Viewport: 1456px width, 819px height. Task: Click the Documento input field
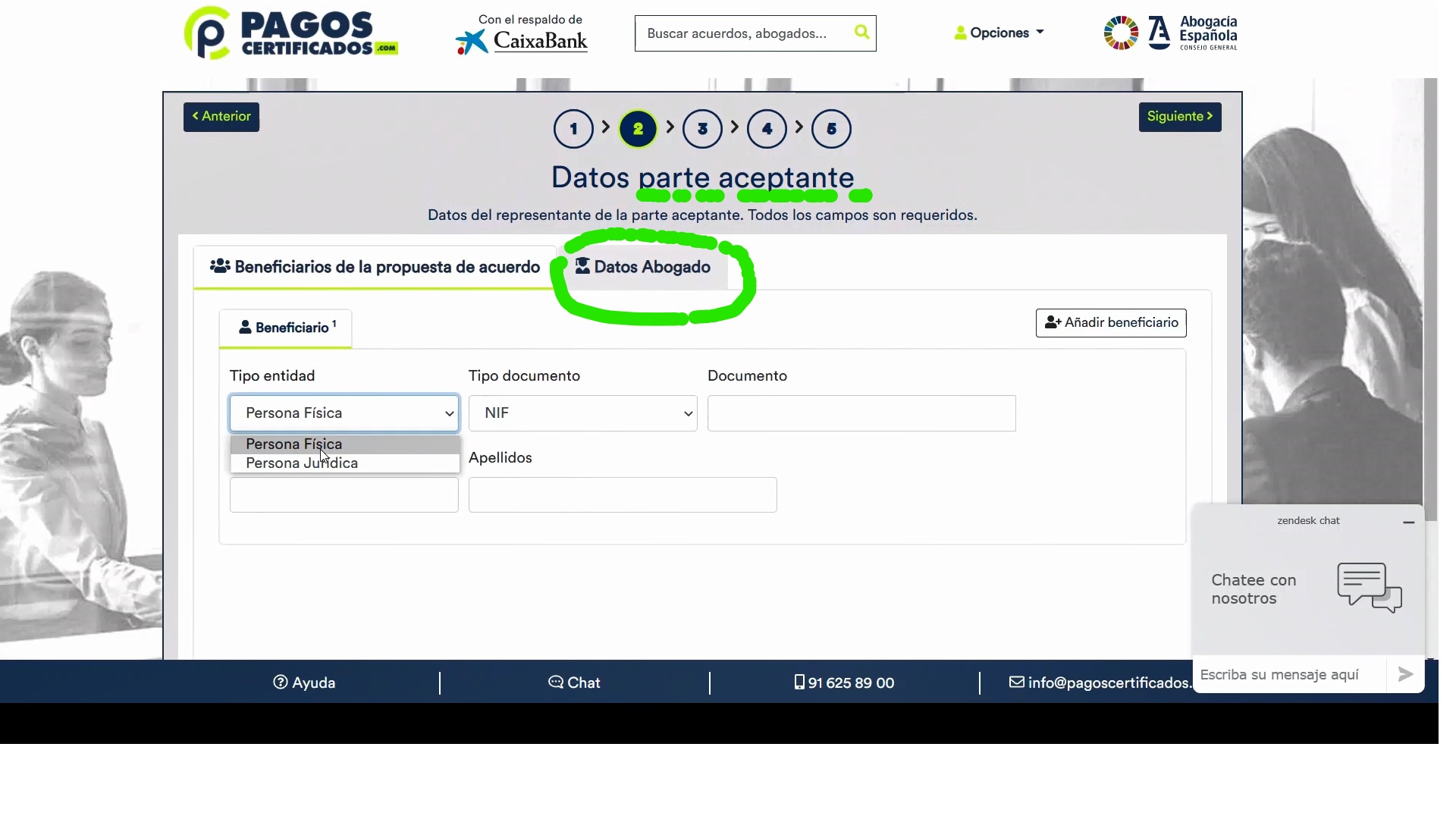pyautogui.click(x=861, y=413)
